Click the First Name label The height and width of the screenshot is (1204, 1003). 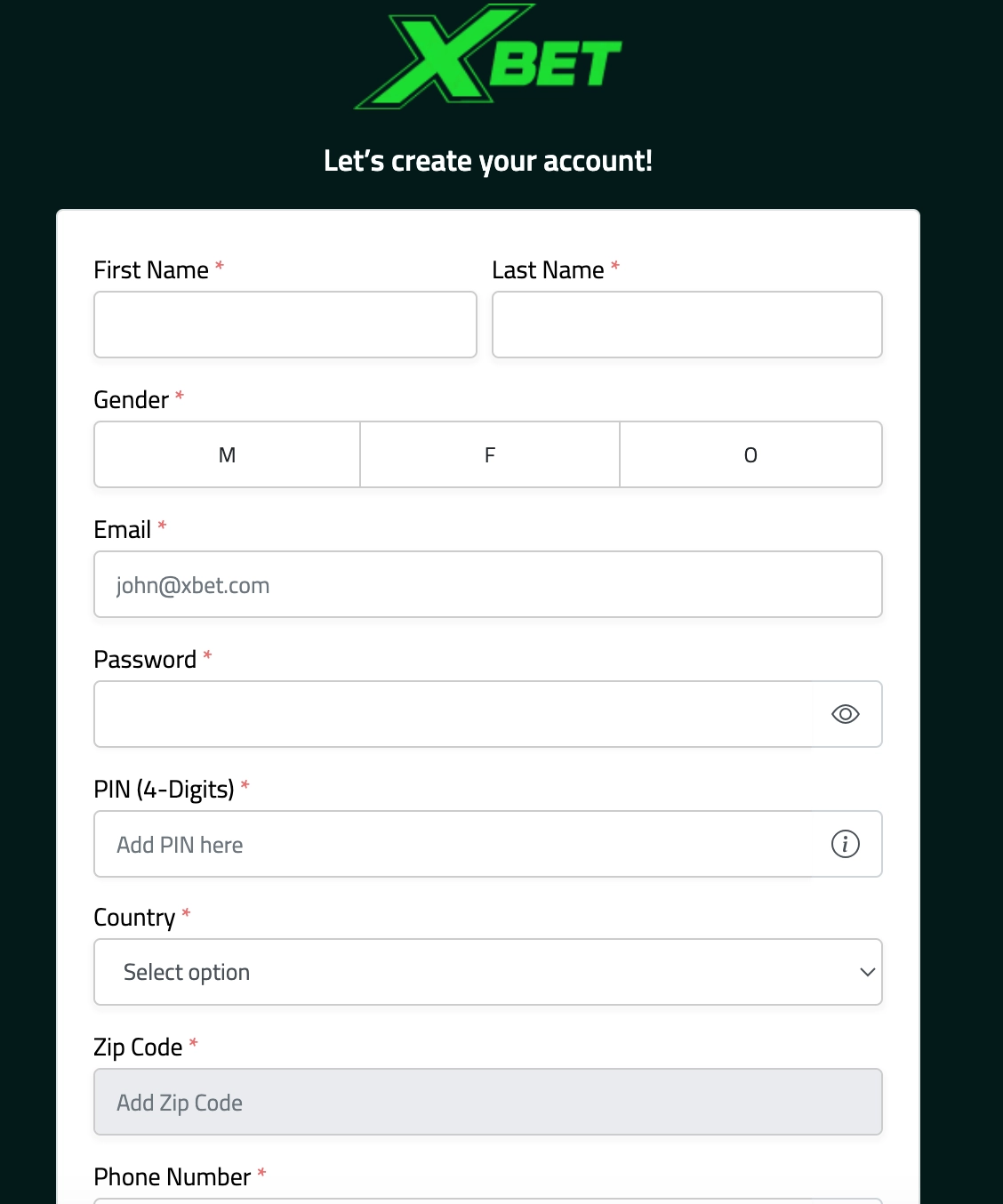click(151, 269)
